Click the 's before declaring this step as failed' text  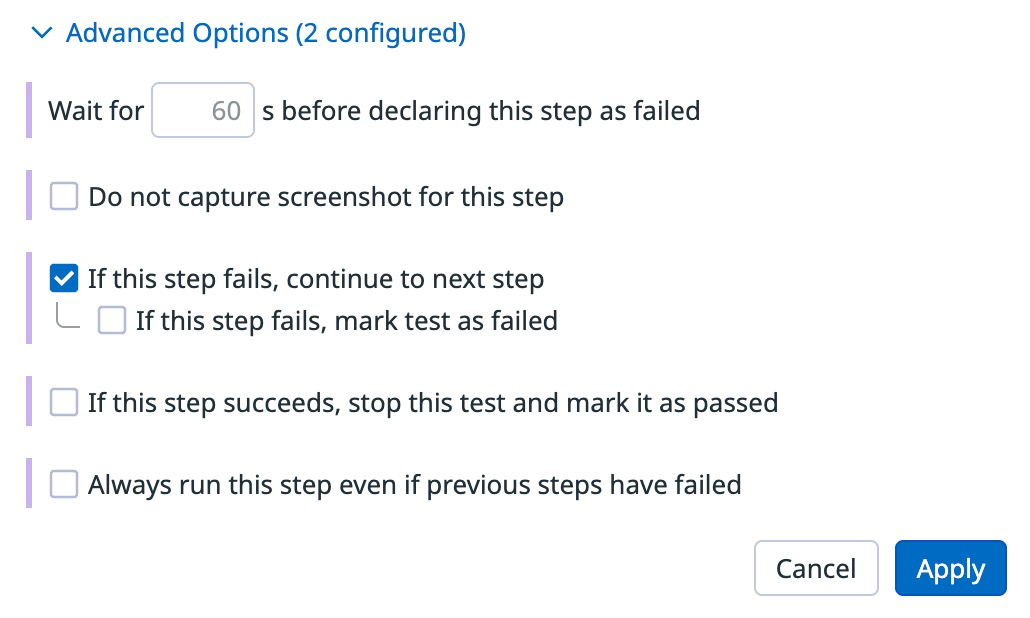[x=480, y=110]
